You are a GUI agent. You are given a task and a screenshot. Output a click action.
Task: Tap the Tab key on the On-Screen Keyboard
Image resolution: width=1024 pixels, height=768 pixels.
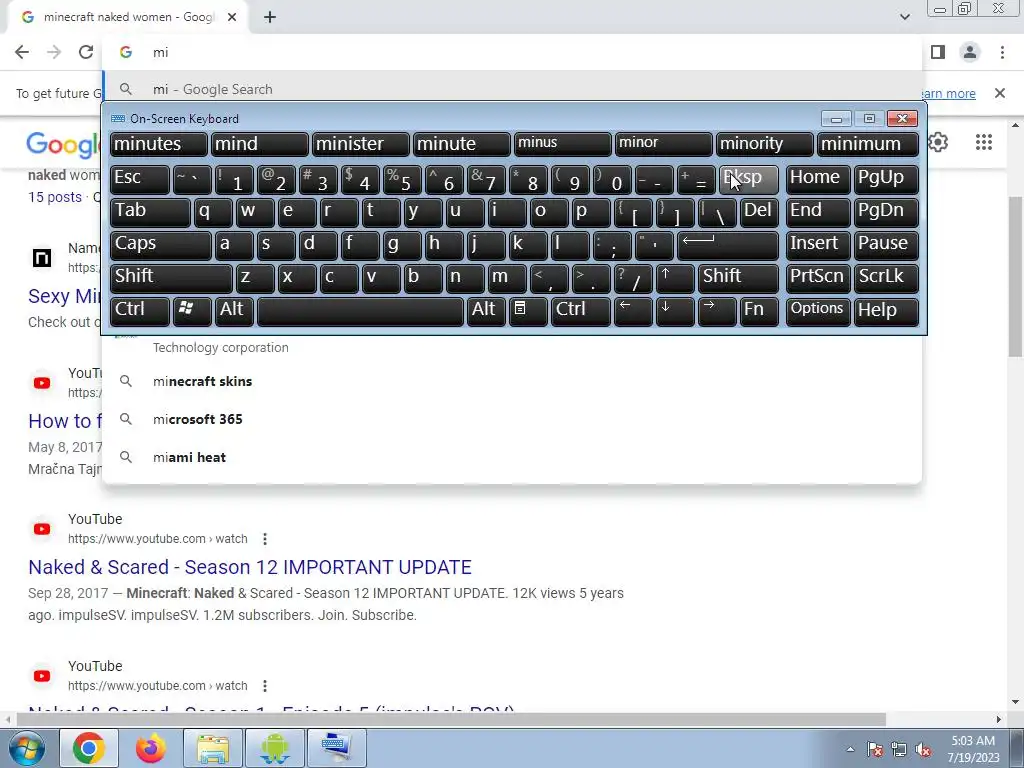(x=150, y=212)
